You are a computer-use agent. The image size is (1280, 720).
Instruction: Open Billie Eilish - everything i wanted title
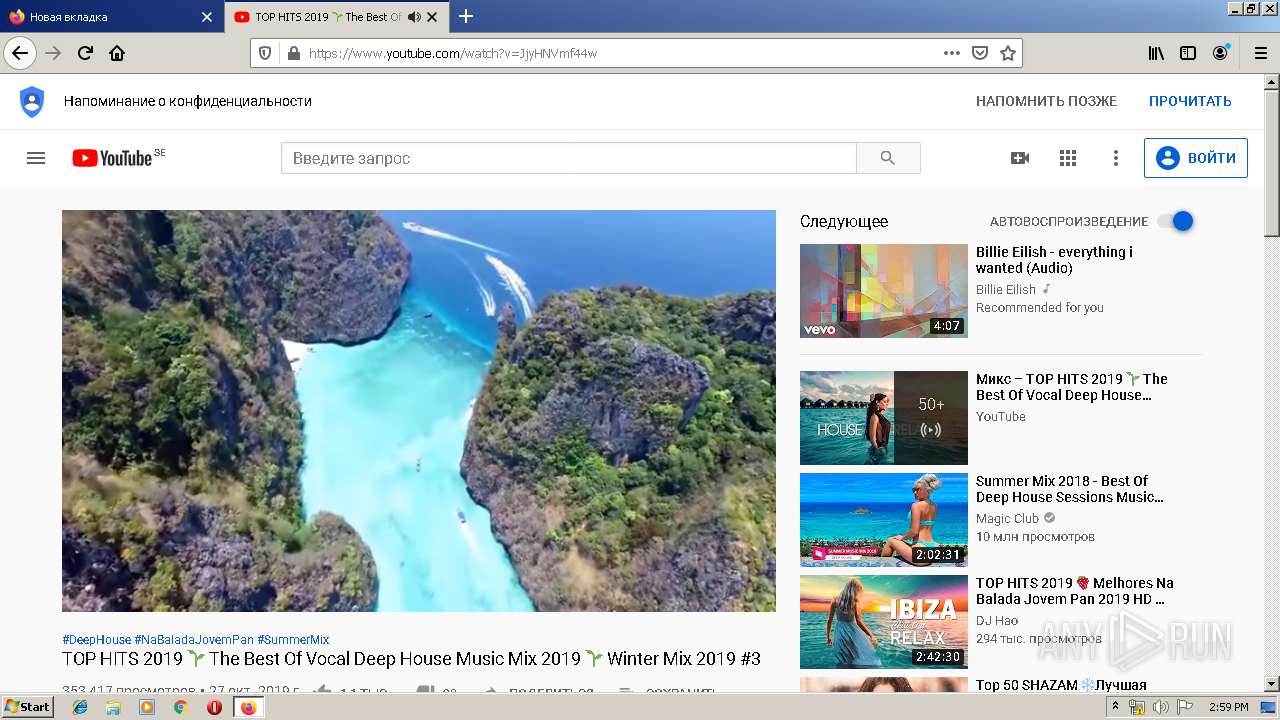[1054, 260]
